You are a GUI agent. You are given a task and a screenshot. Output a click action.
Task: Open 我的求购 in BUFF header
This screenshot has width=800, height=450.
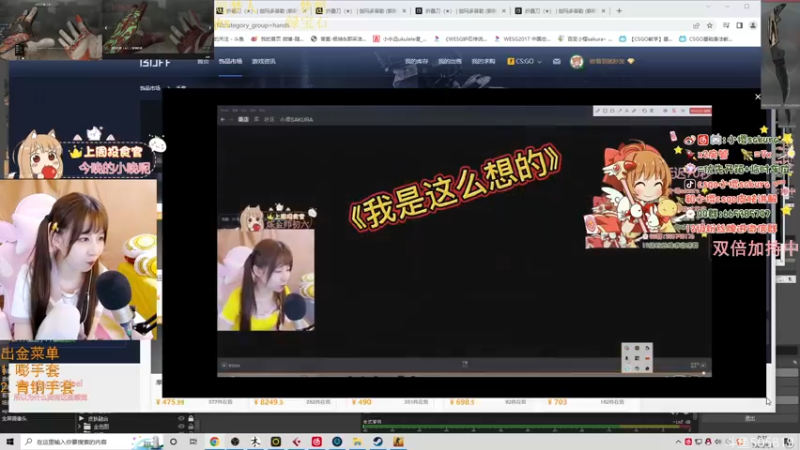point(483,61)
